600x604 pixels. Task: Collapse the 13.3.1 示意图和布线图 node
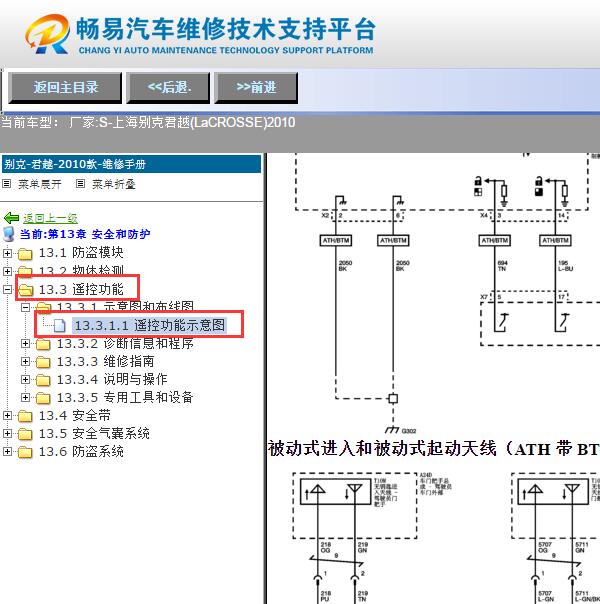tap(25, 307)
